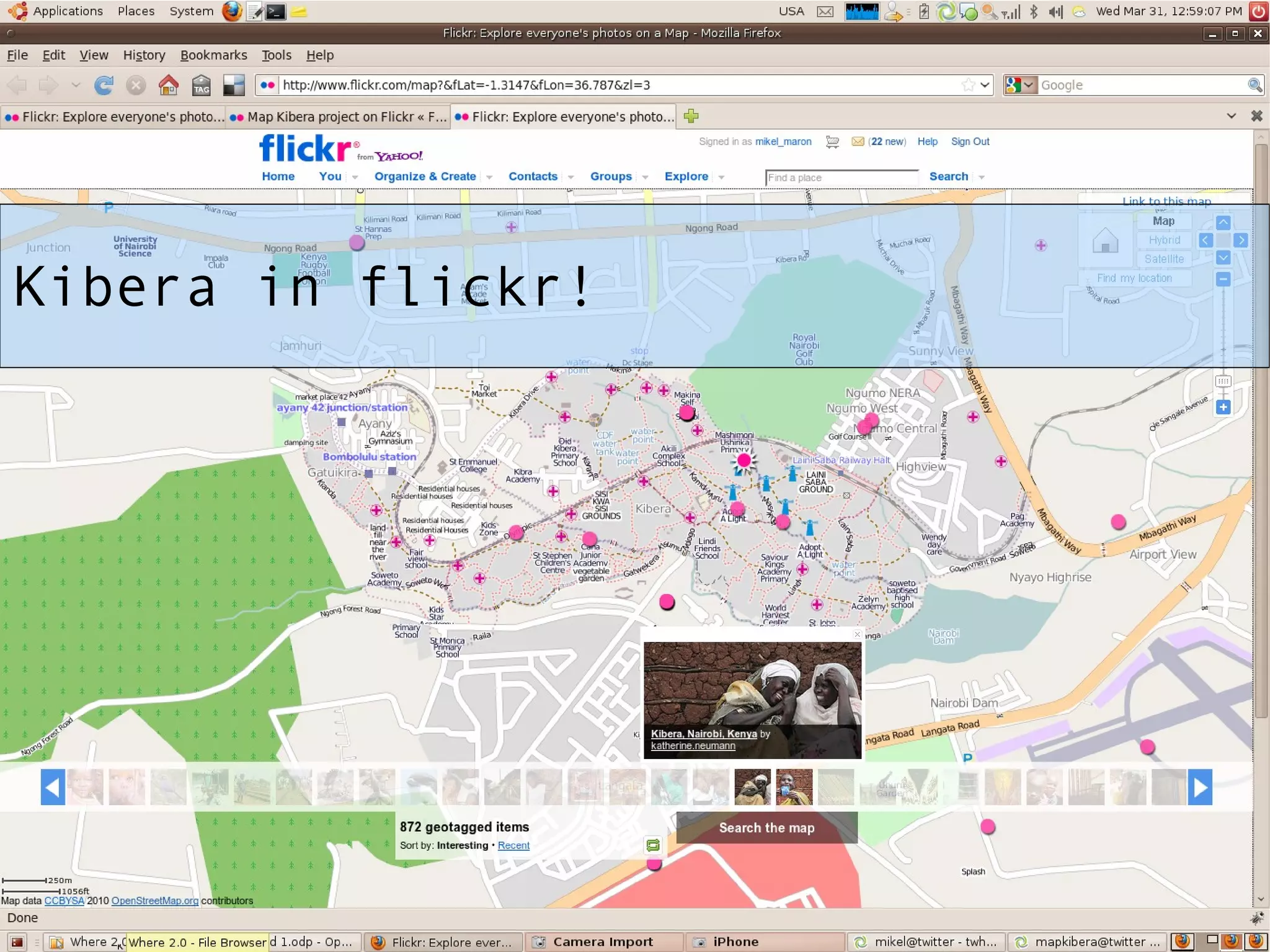Pan the map left with the arrow
This screenshot has height=952, width=1270.
(1206, 240)
